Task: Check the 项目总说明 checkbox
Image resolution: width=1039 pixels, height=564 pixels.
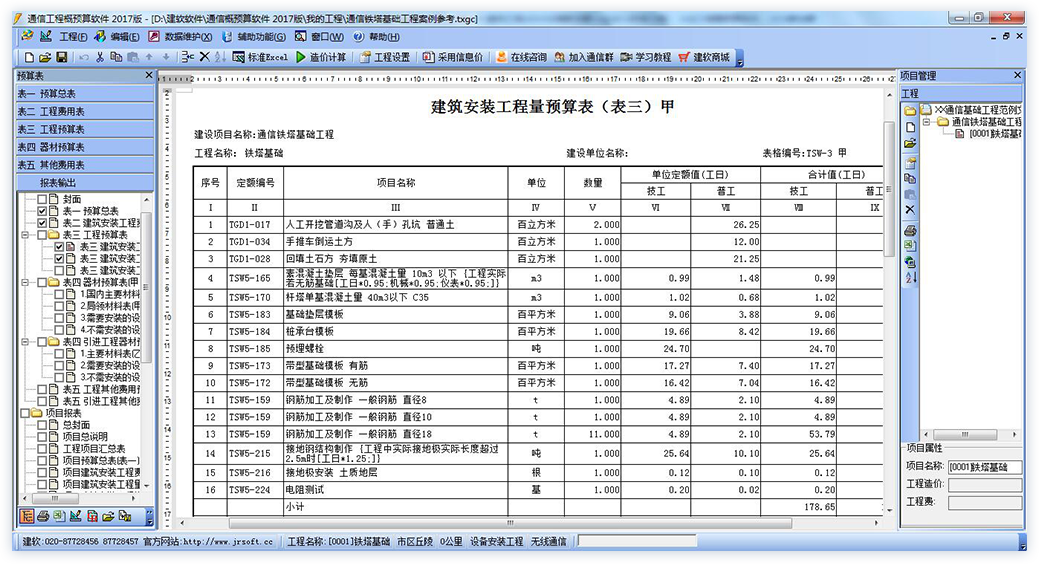Action: coord(42,437)
